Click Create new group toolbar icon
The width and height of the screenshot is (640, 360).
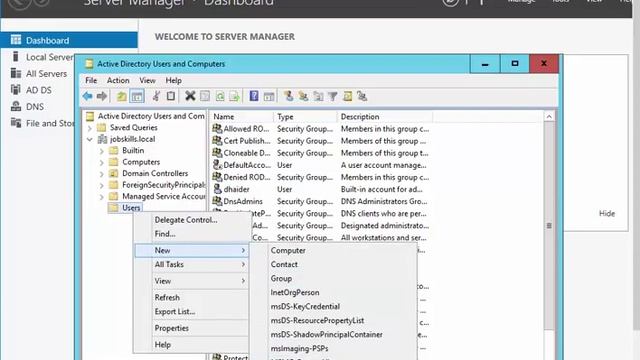coord(303,96)
